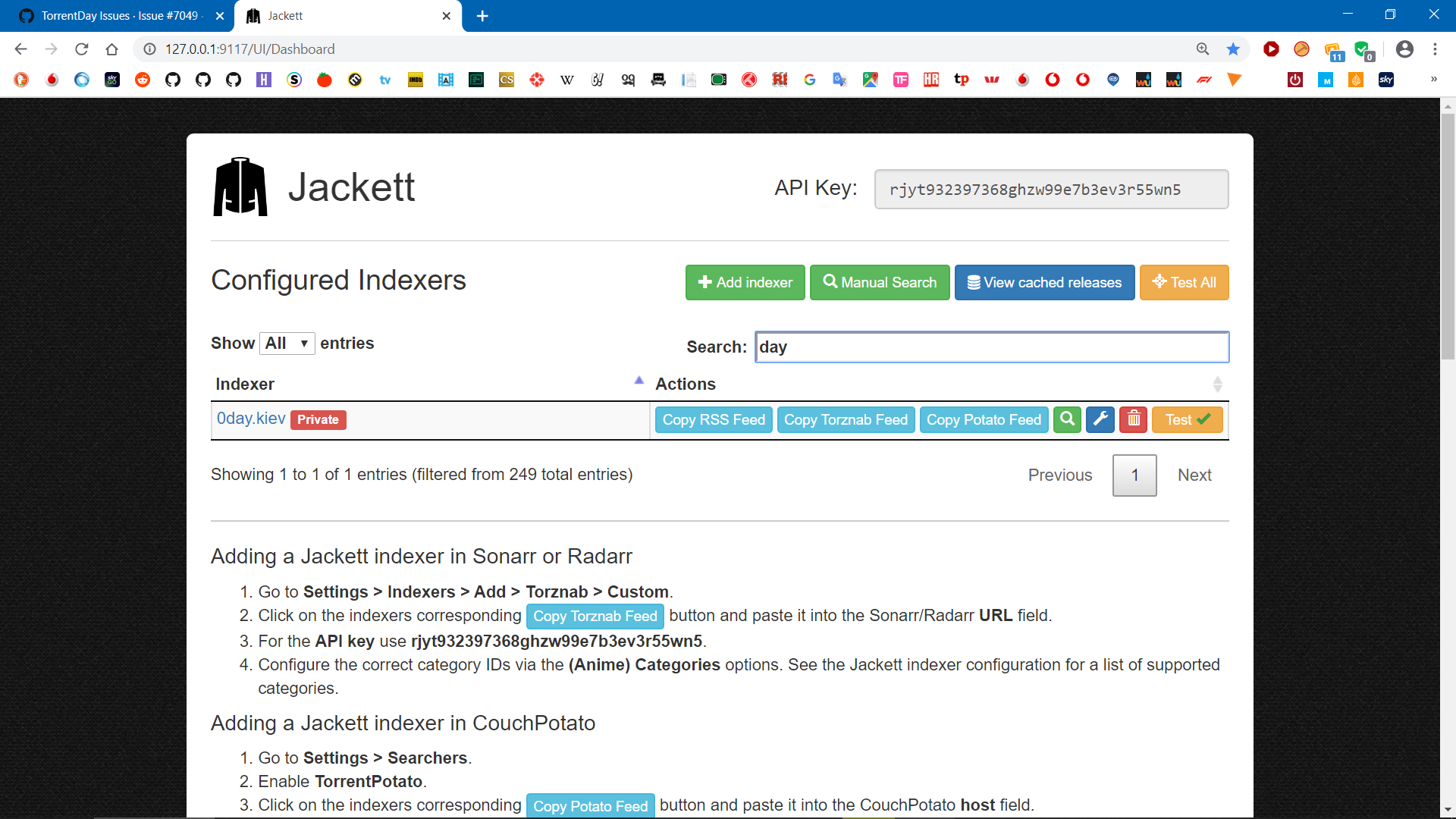The image size is (1456, 819).
Task: Open the Wikipedia bookmark icon
Action: click(567, 80)
